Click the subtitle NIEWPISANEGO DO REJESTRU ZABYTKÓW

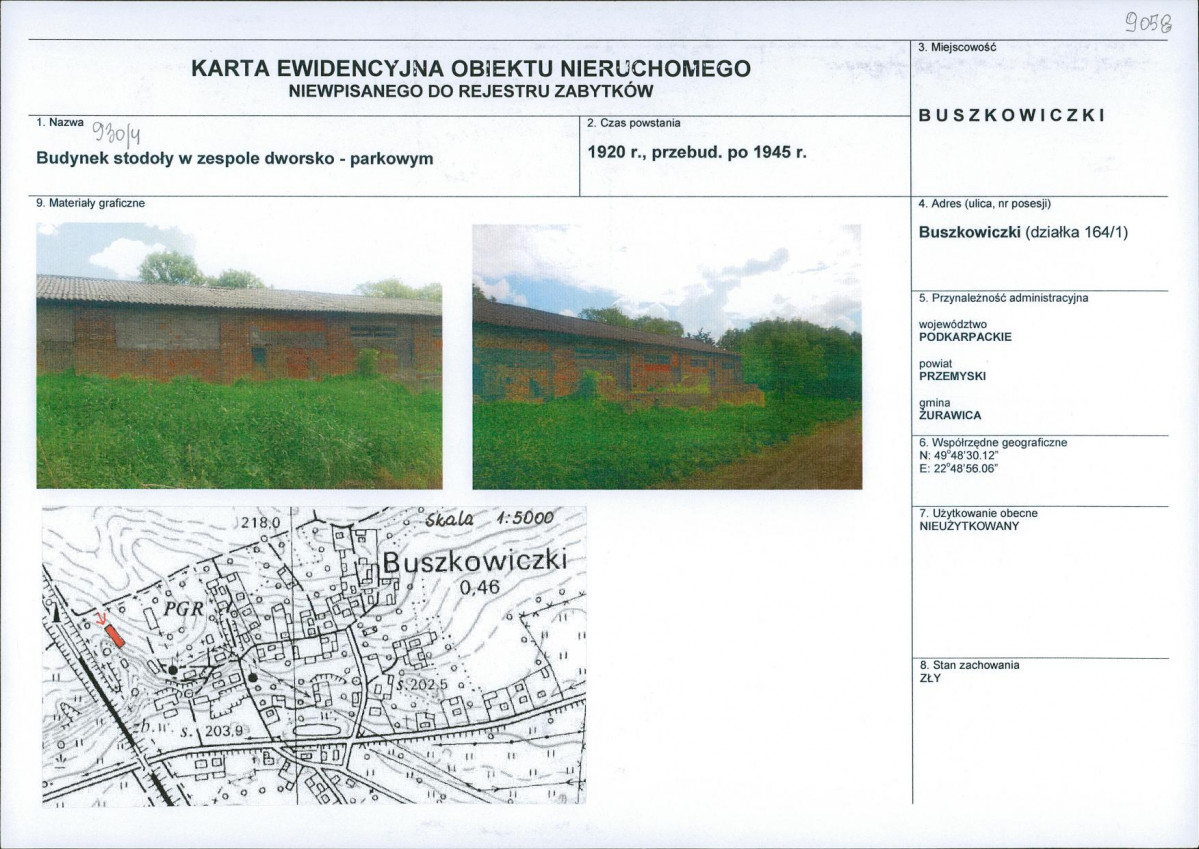(x=470, y=91)
